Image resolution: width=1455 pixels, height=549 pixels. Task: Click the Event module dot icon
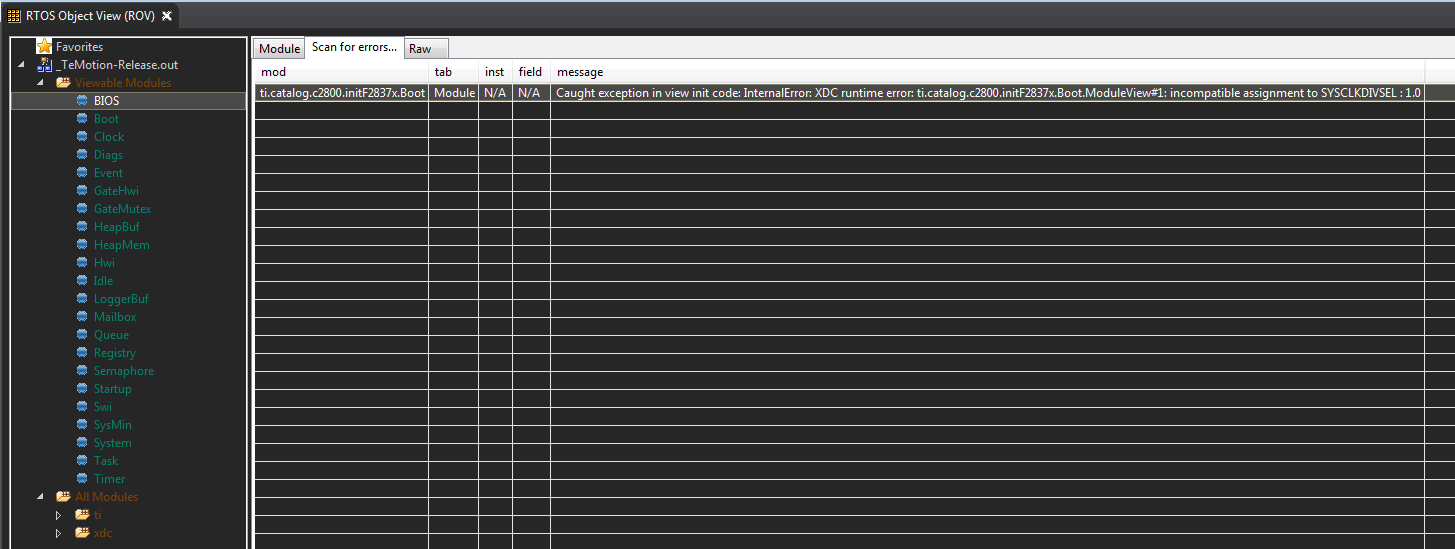tap(82, 173)
